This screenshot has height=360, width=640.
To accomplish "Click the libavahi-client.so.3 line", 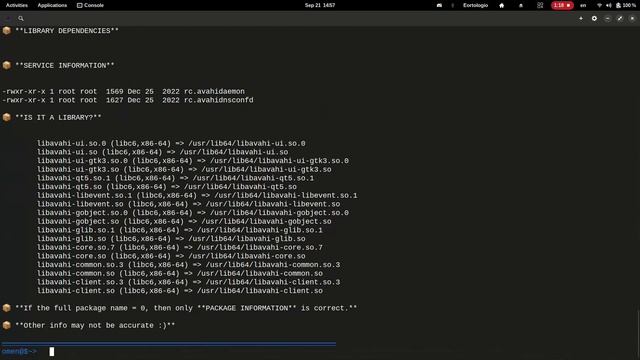I will (189, 282).
